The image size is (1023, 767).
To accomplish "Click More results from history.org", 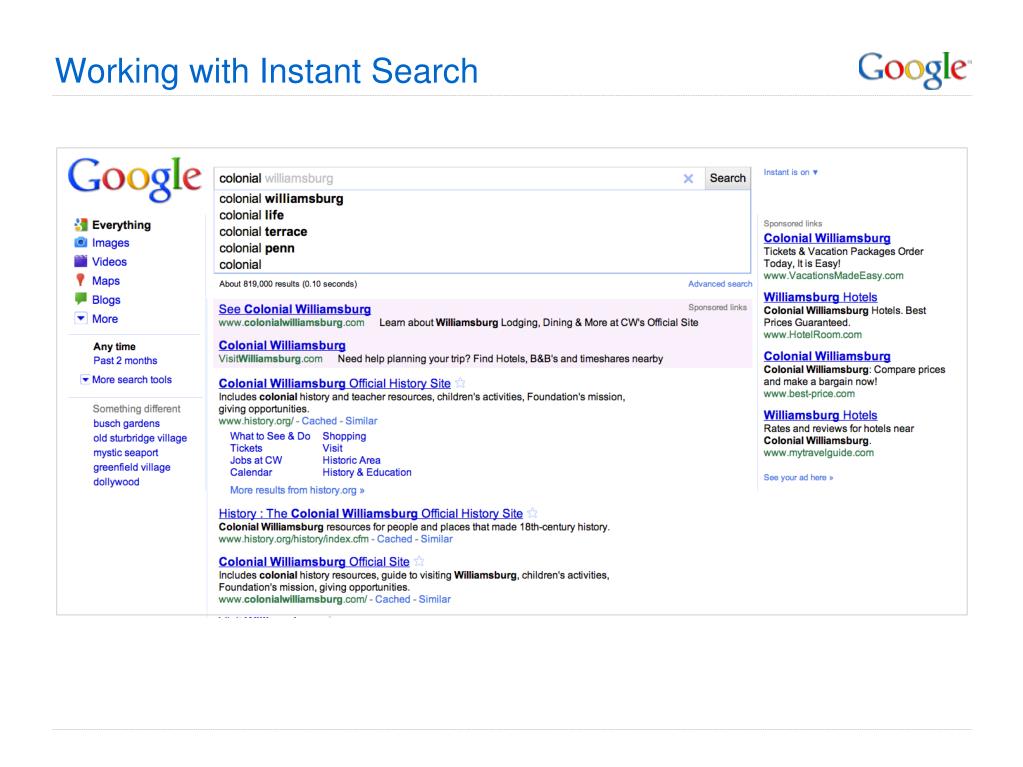I will pos(297,490).
